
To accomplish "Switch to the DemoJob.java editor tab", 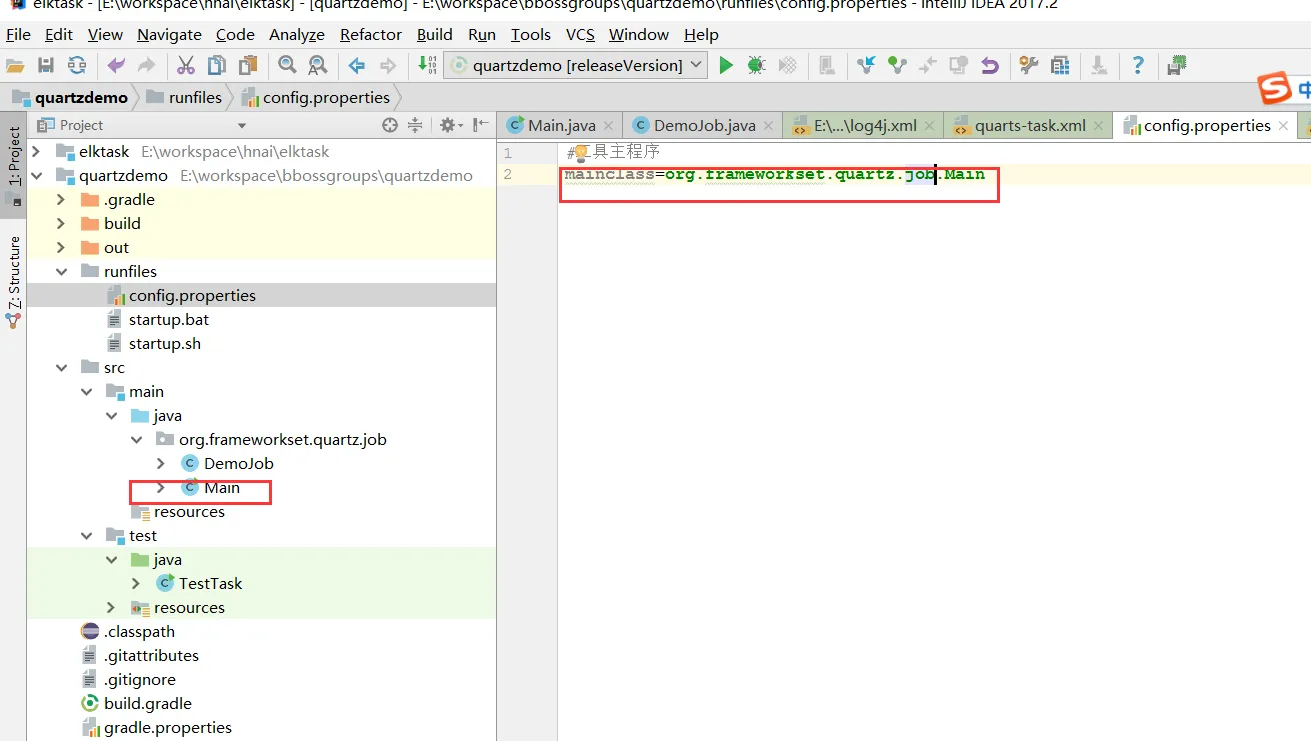I will [703, 126].
